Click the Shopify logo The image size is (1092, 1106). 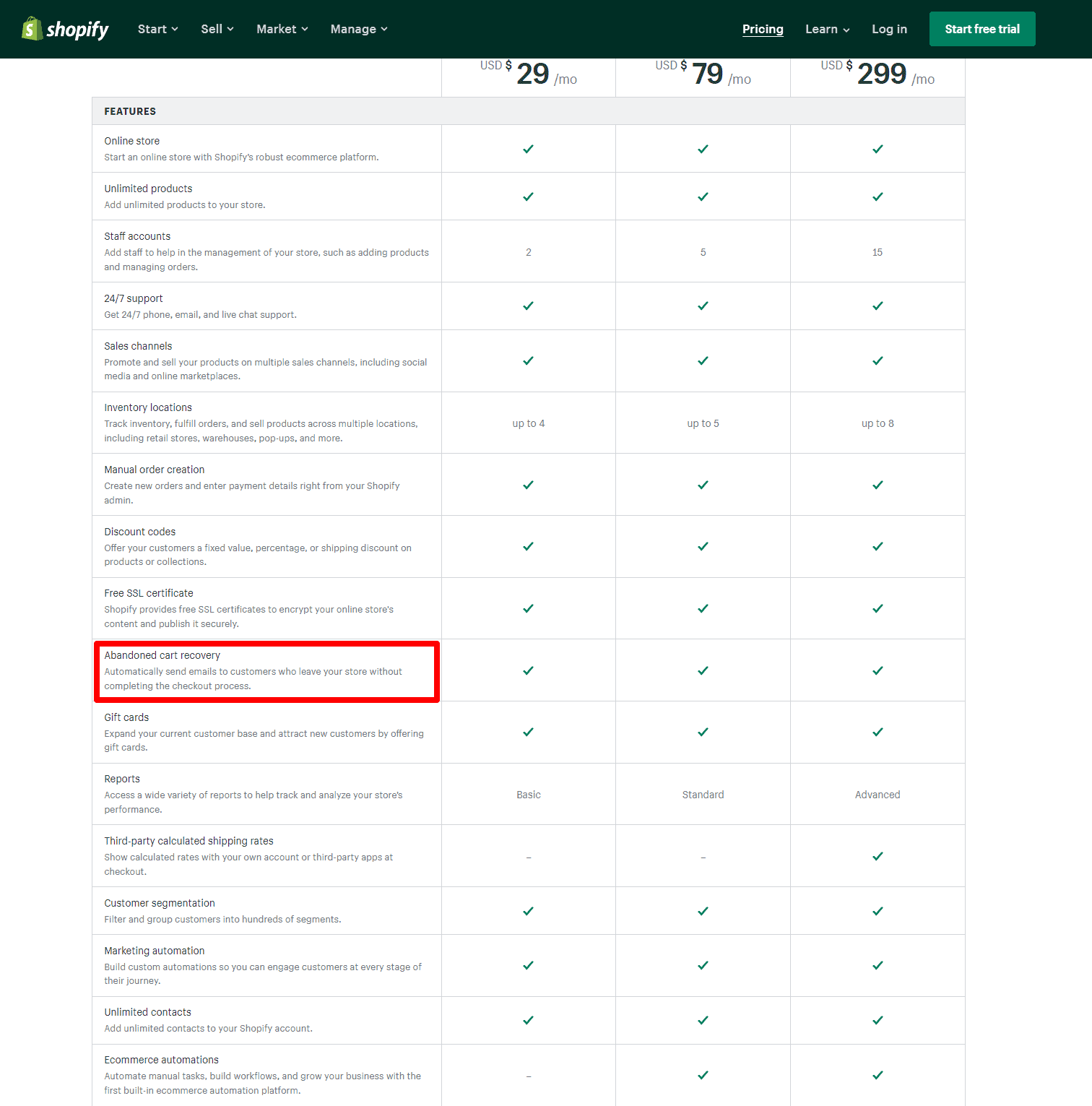(x=64, y=29)
